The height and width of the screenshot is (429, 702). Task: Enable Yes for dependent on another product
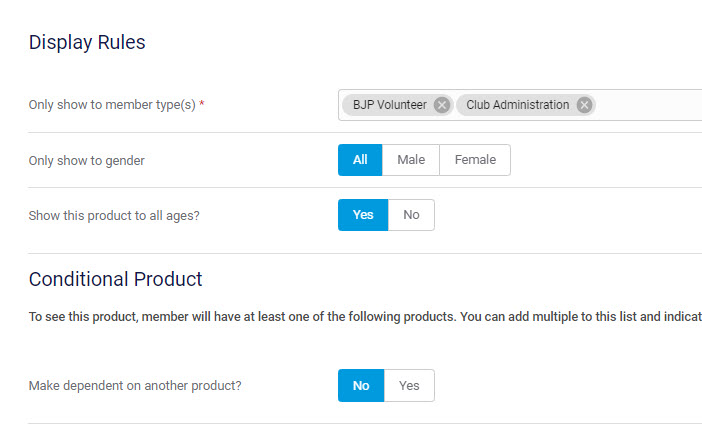click(x=409, y=386)
